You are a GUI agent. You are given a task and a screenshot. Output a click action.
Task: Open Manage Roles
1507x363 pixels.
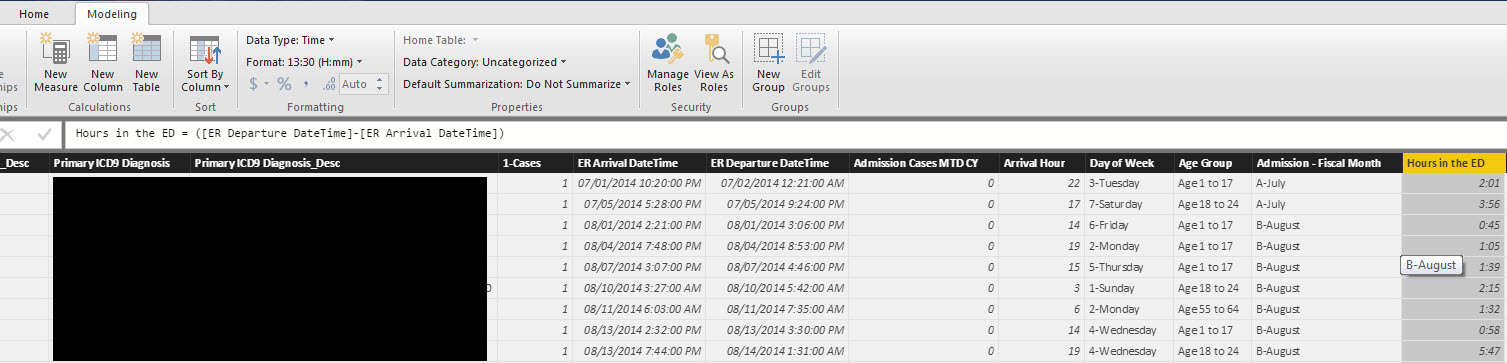(667, 62)
